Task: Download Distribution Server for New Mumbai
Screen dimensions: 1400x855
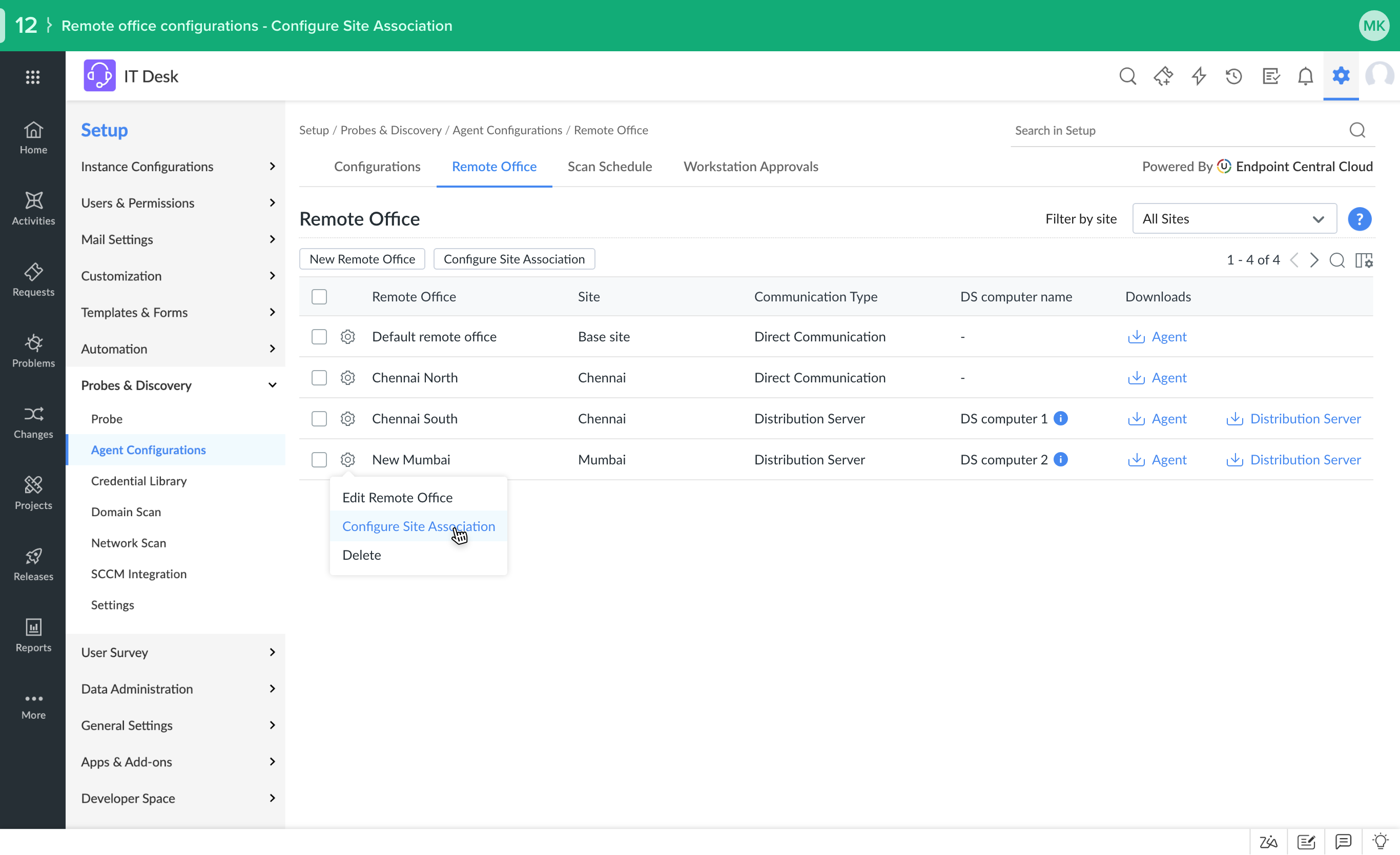Action: 1293,460
